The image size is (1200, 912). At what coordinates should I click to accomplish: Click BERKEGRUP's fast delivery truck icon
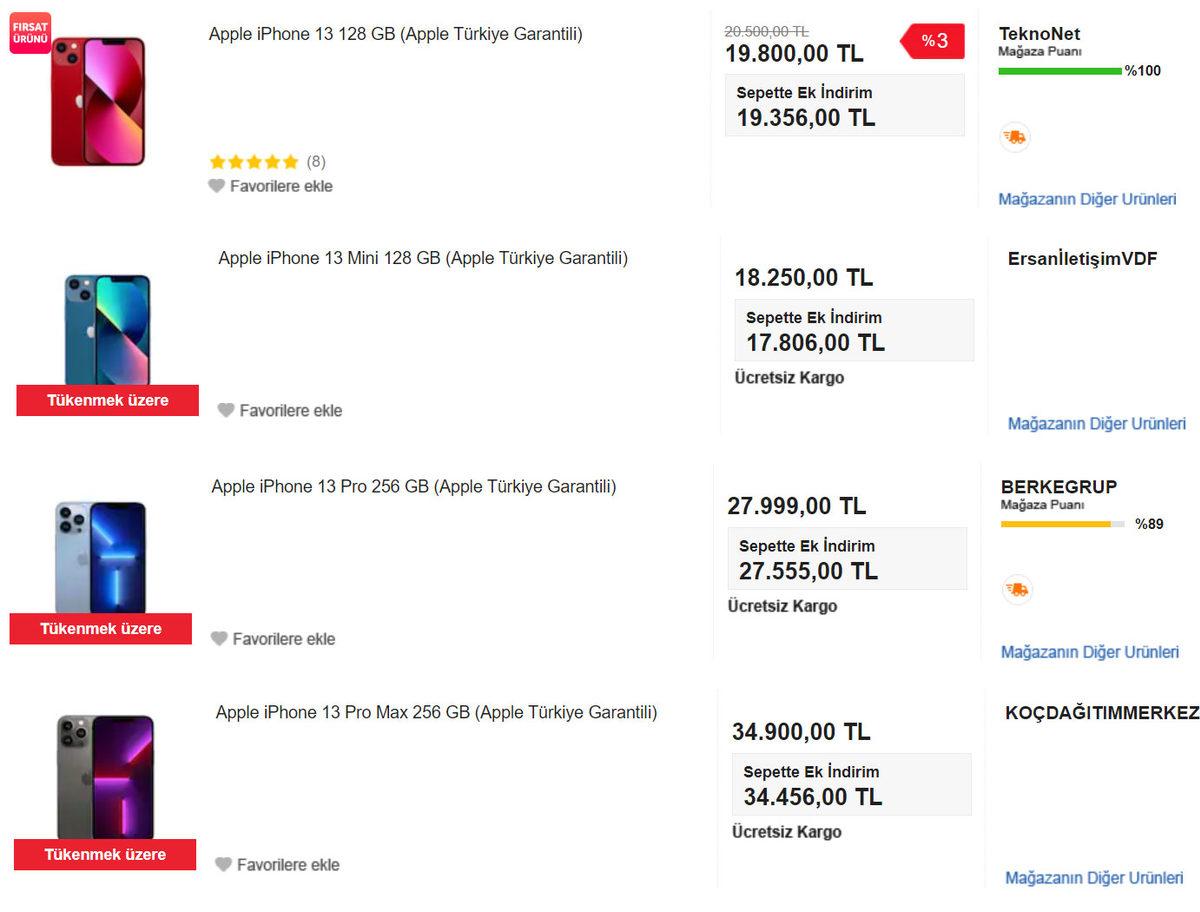click(x=1017, y=589)
